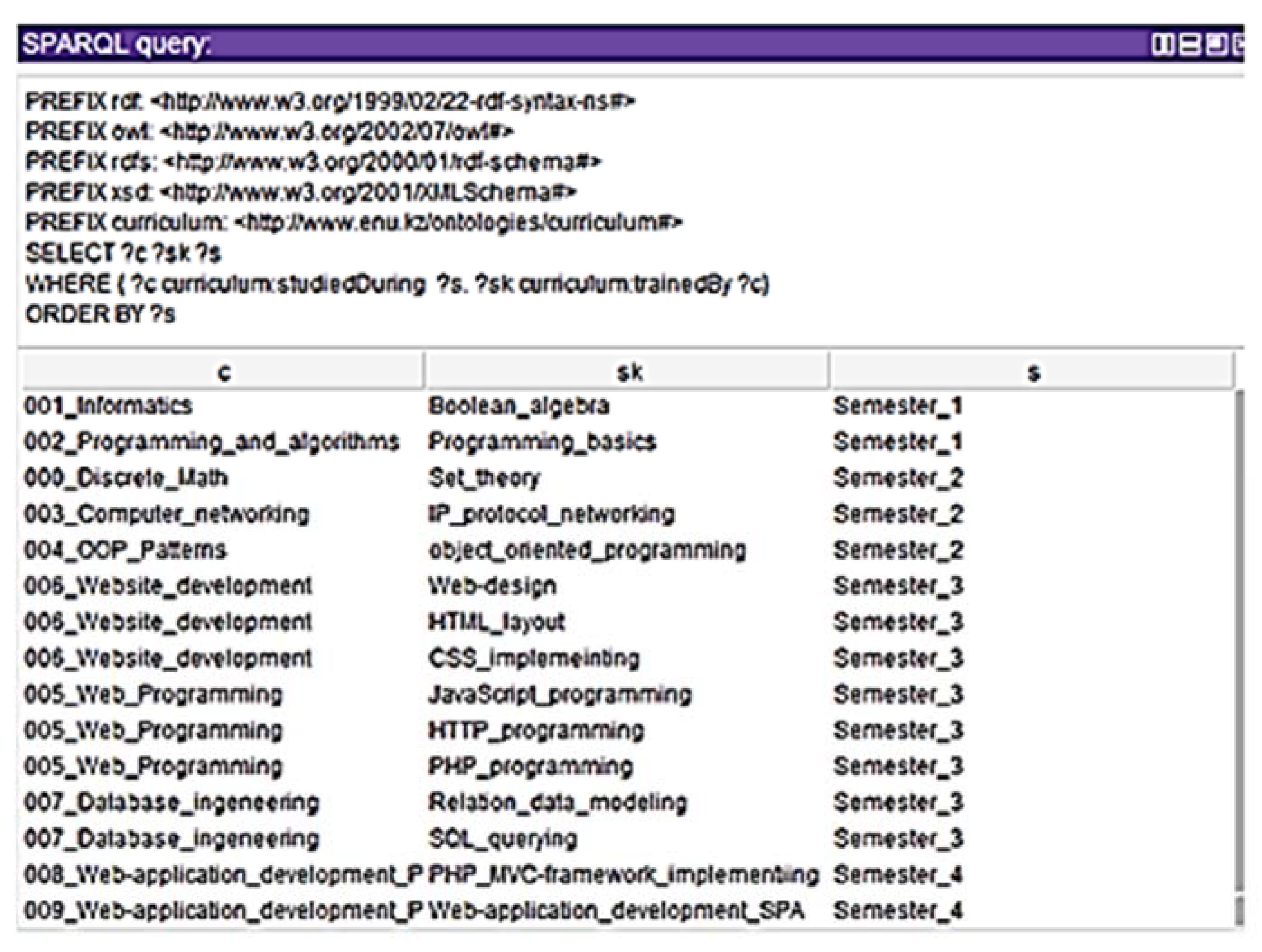Click the horizontal split icon in the title bar

point(1190,44)
